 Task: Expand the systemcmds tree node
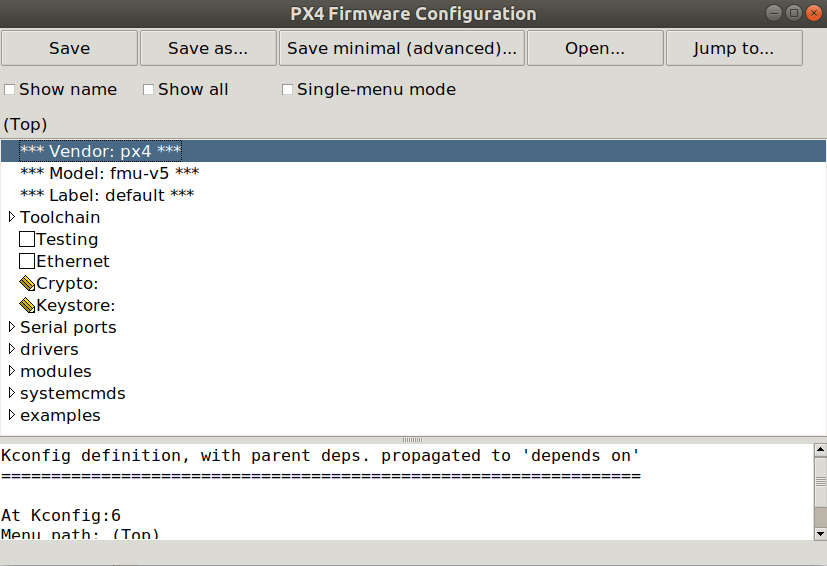12,393
